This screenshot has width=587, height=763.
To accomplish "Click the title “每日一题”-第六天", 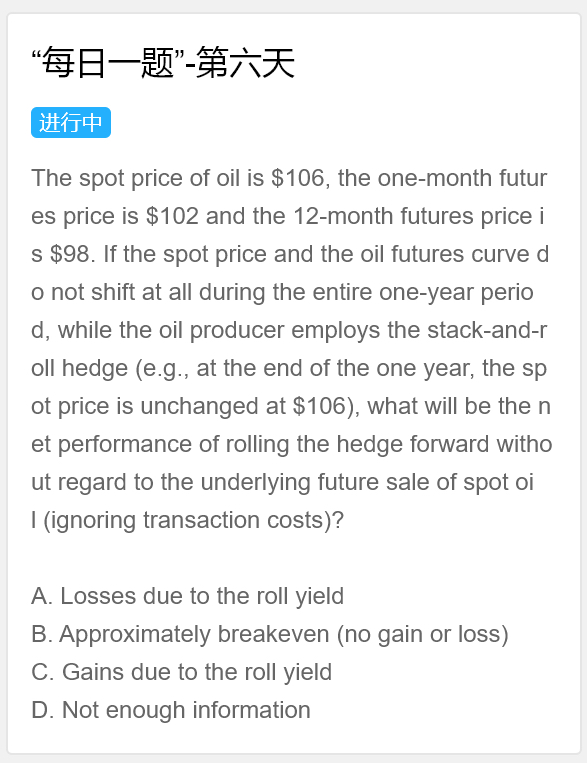I will point(163,64).
